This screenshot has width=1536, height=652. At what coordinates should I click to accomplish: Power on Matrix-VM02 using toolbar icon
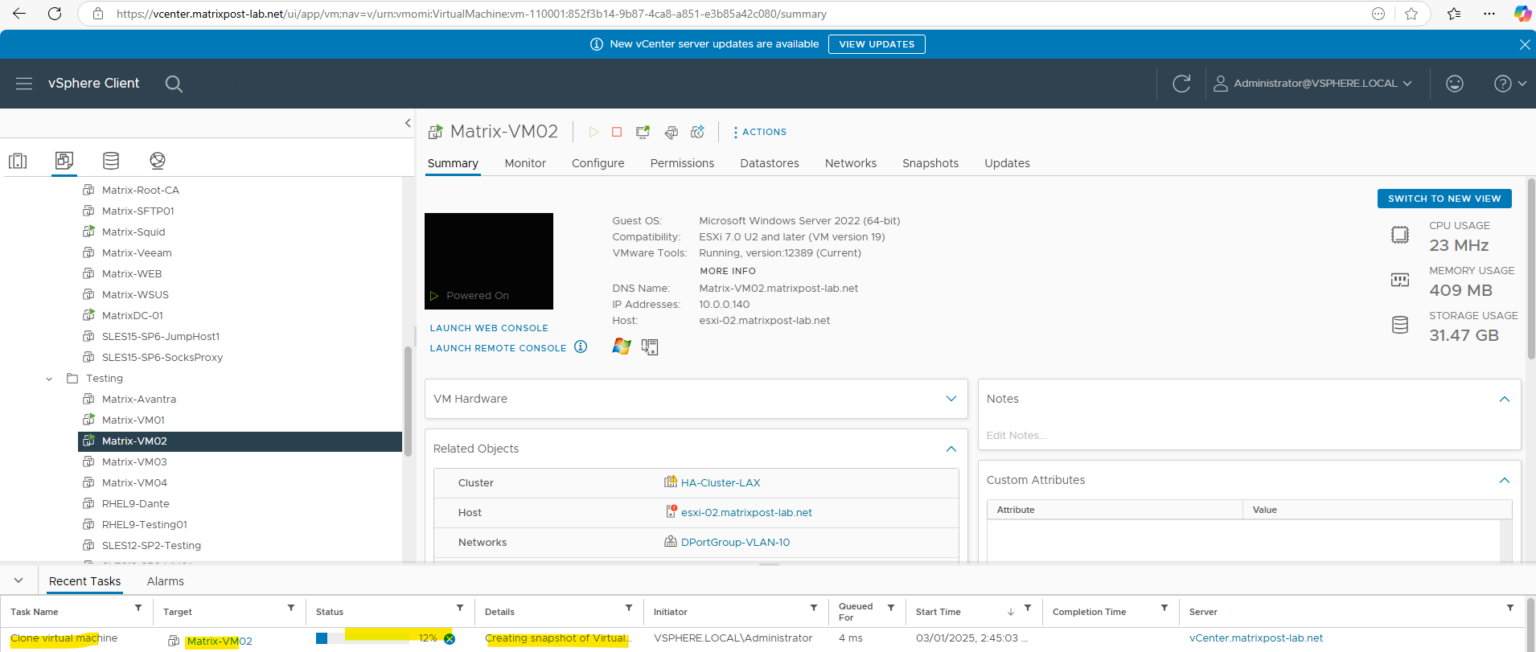(x=594, y=131)
